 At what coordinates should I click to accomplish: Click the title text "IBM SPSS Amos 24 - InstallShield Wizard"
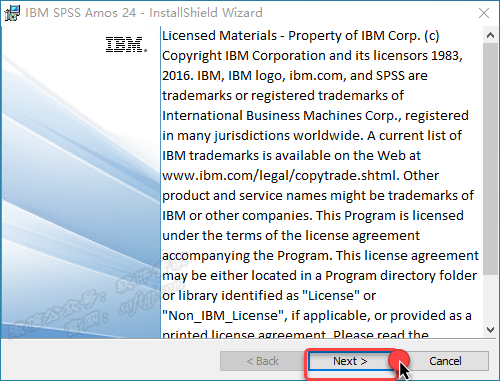pos(144,13)
